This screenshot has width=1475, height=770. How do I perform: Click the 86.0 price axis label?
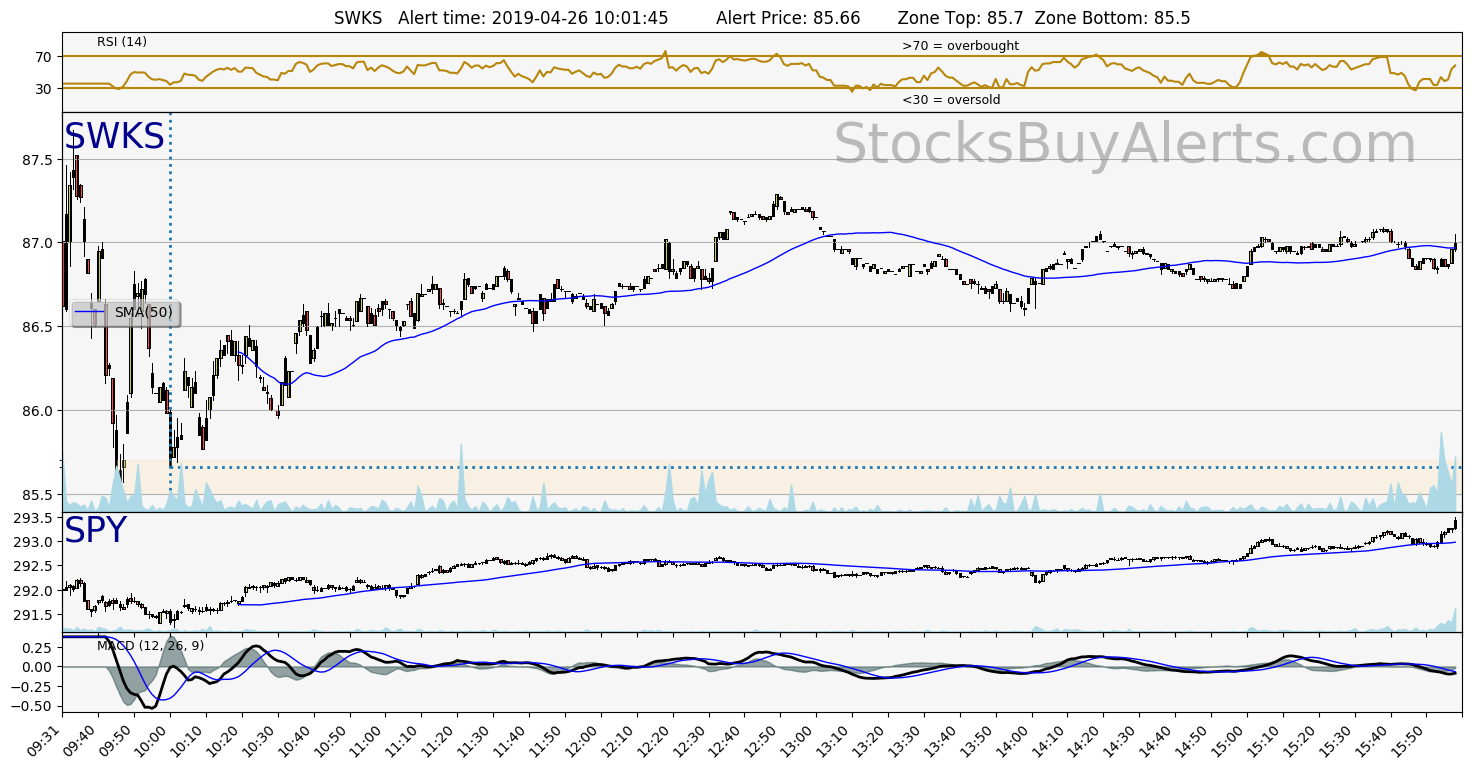[36, 411]
